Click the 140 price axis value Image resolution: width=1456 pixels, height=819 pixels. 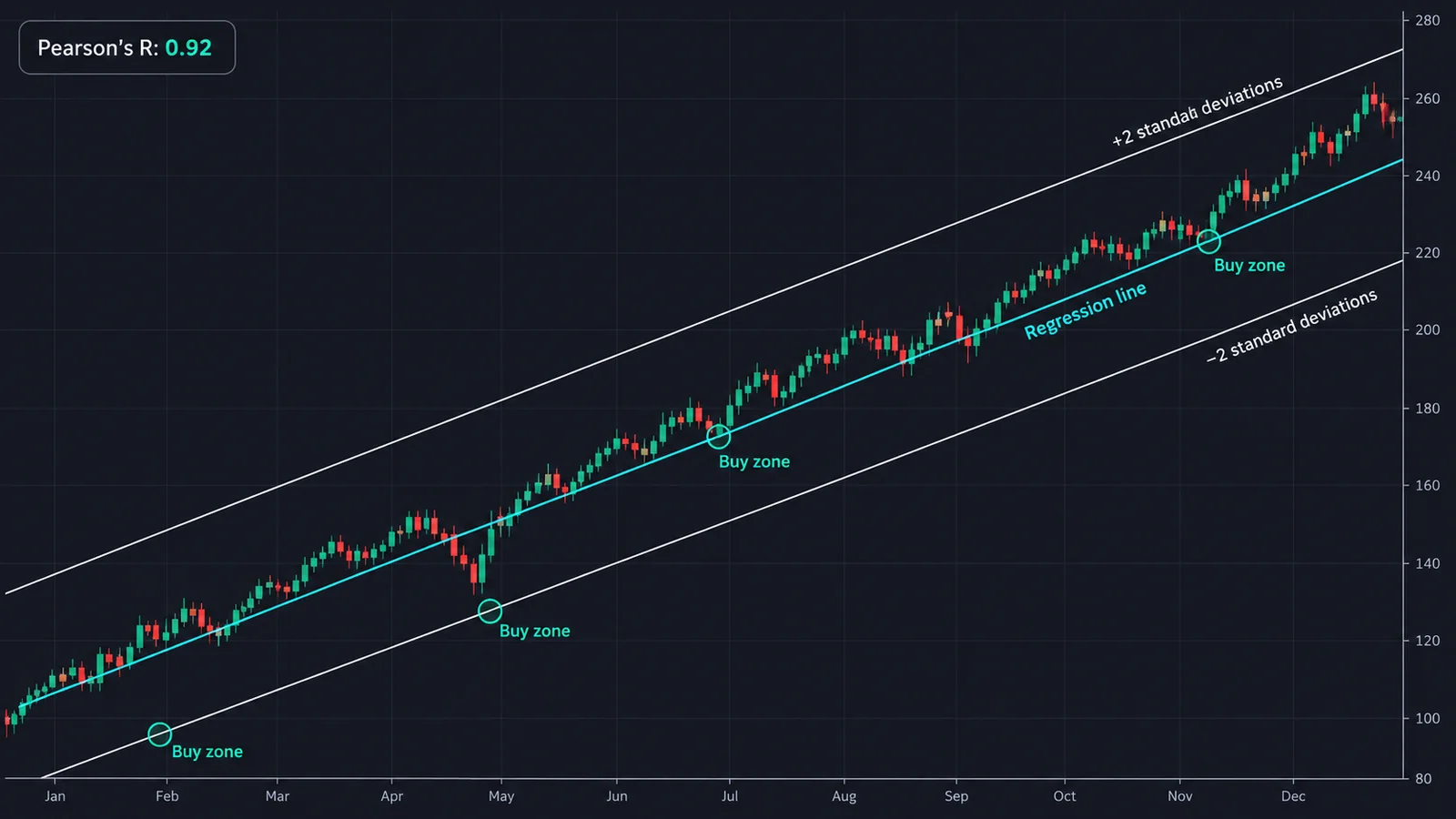coord(1428,563)
